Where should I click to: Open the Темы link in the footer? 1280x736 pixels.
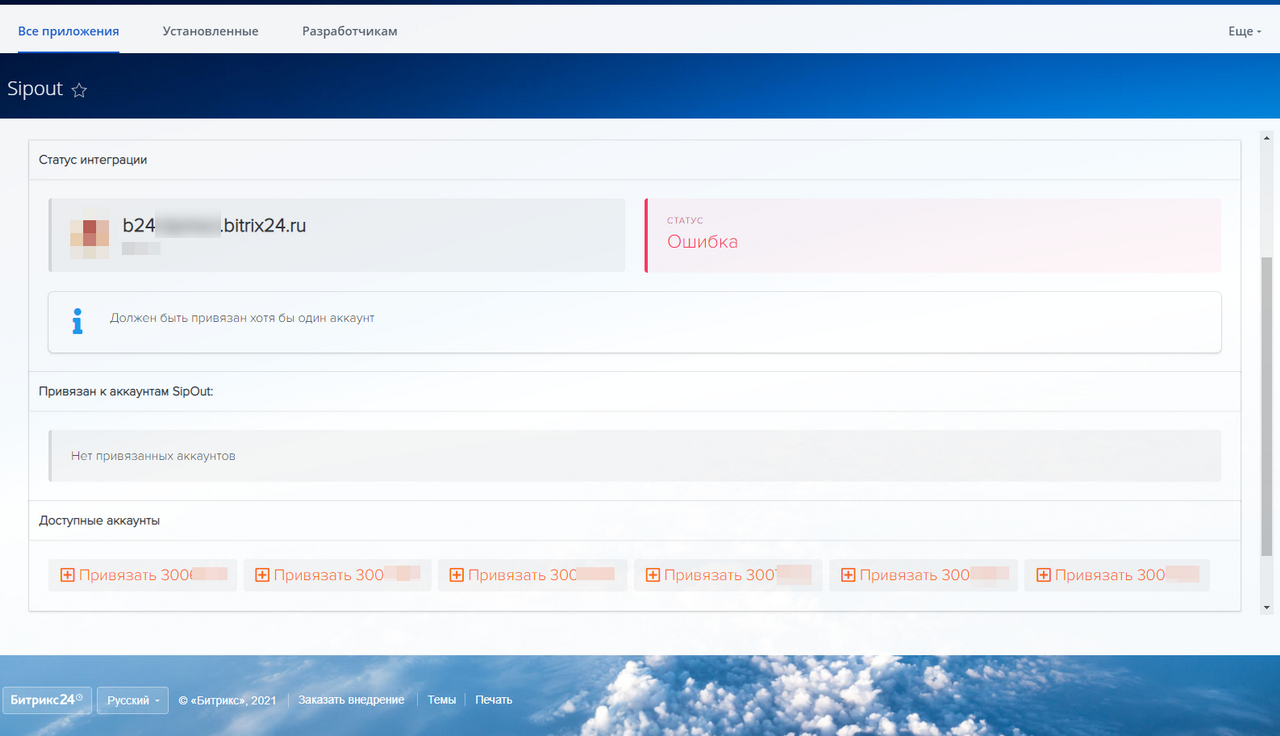pos(441,699)
